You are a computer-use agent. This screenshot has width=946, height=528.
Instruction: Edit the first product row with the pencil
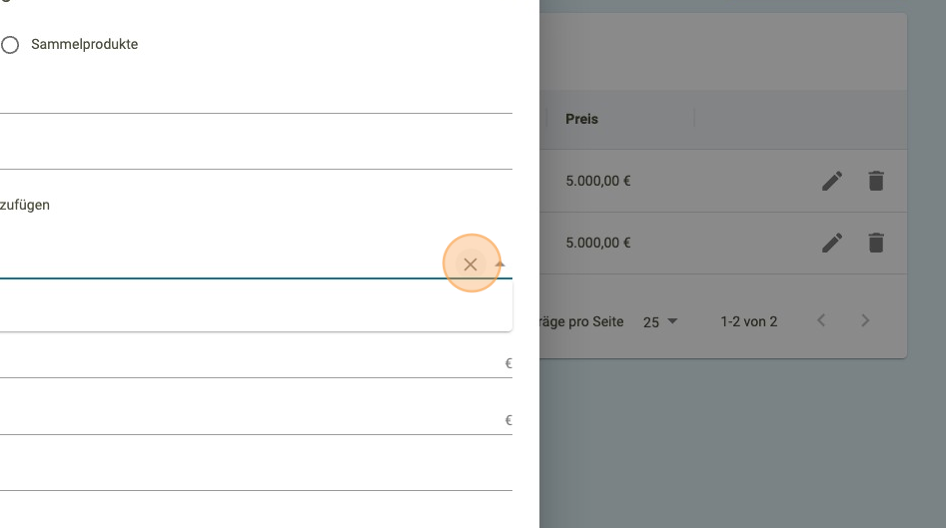(x=832, y=181)
